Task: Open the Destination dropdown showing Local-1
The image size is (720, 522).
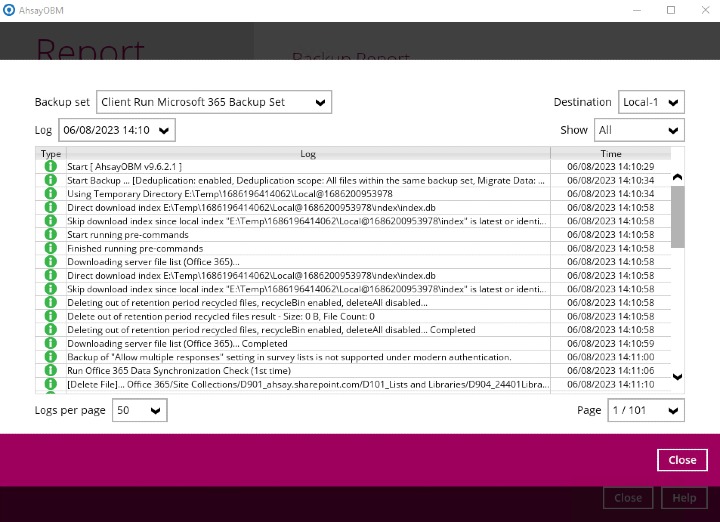Action: pyautogui.click(x=651, y=102)
